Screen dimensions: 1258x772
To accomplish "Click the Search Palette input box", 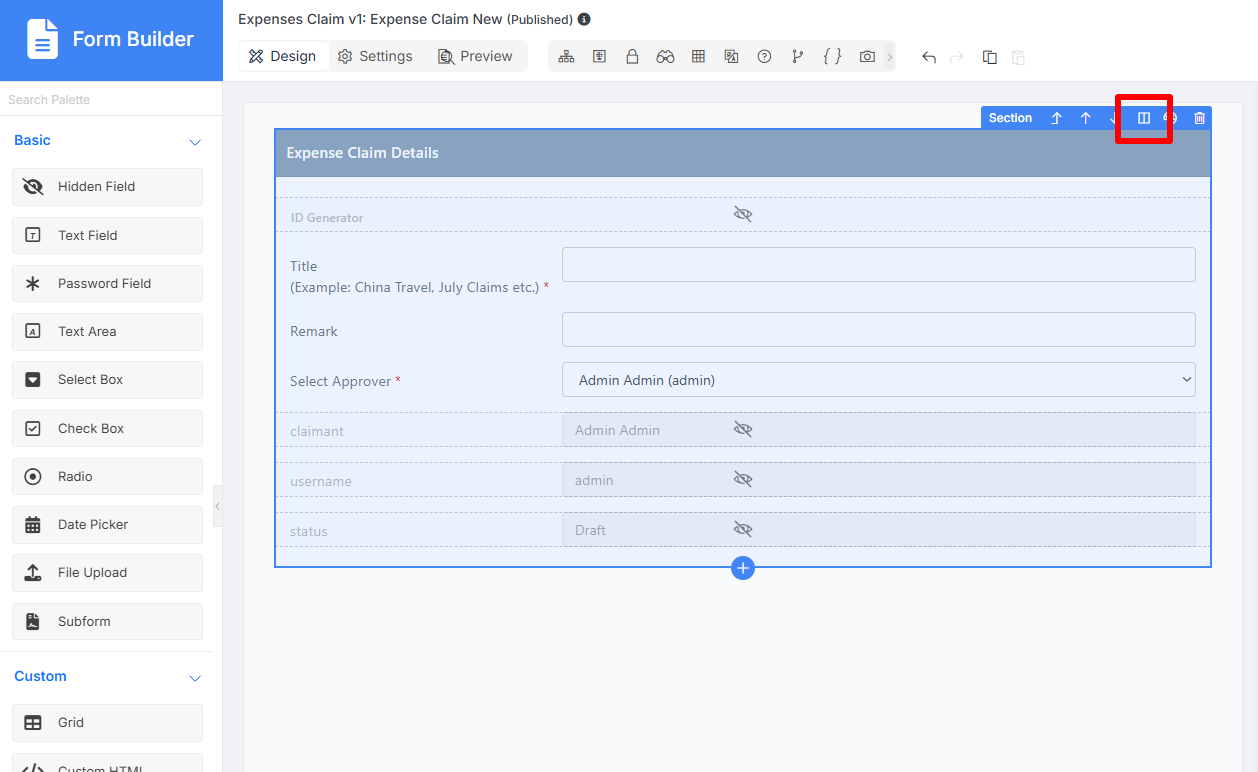I will [111, 100].
